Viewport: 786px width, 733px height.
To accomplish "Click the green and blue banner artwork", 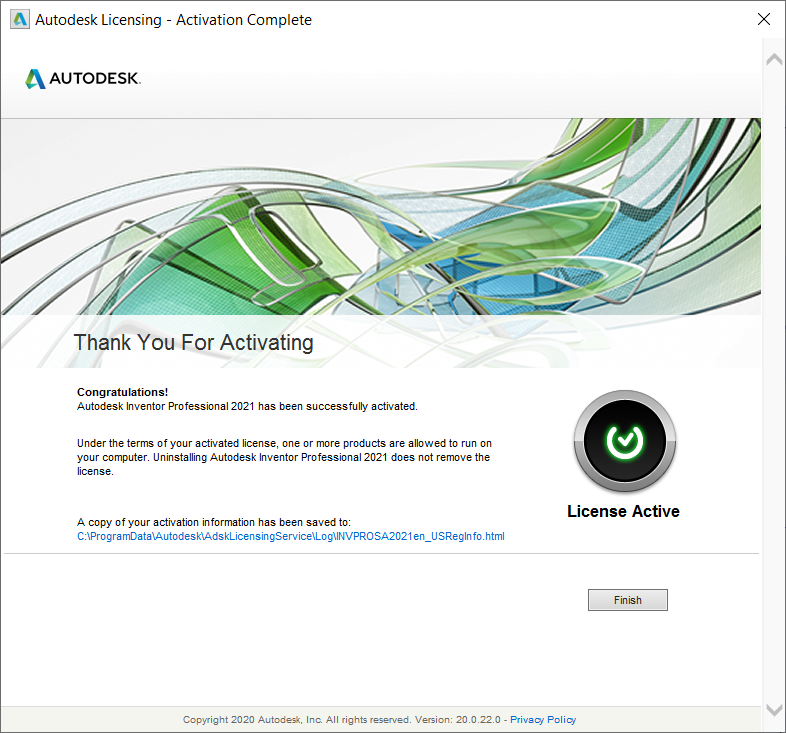I will pos(381,217).
